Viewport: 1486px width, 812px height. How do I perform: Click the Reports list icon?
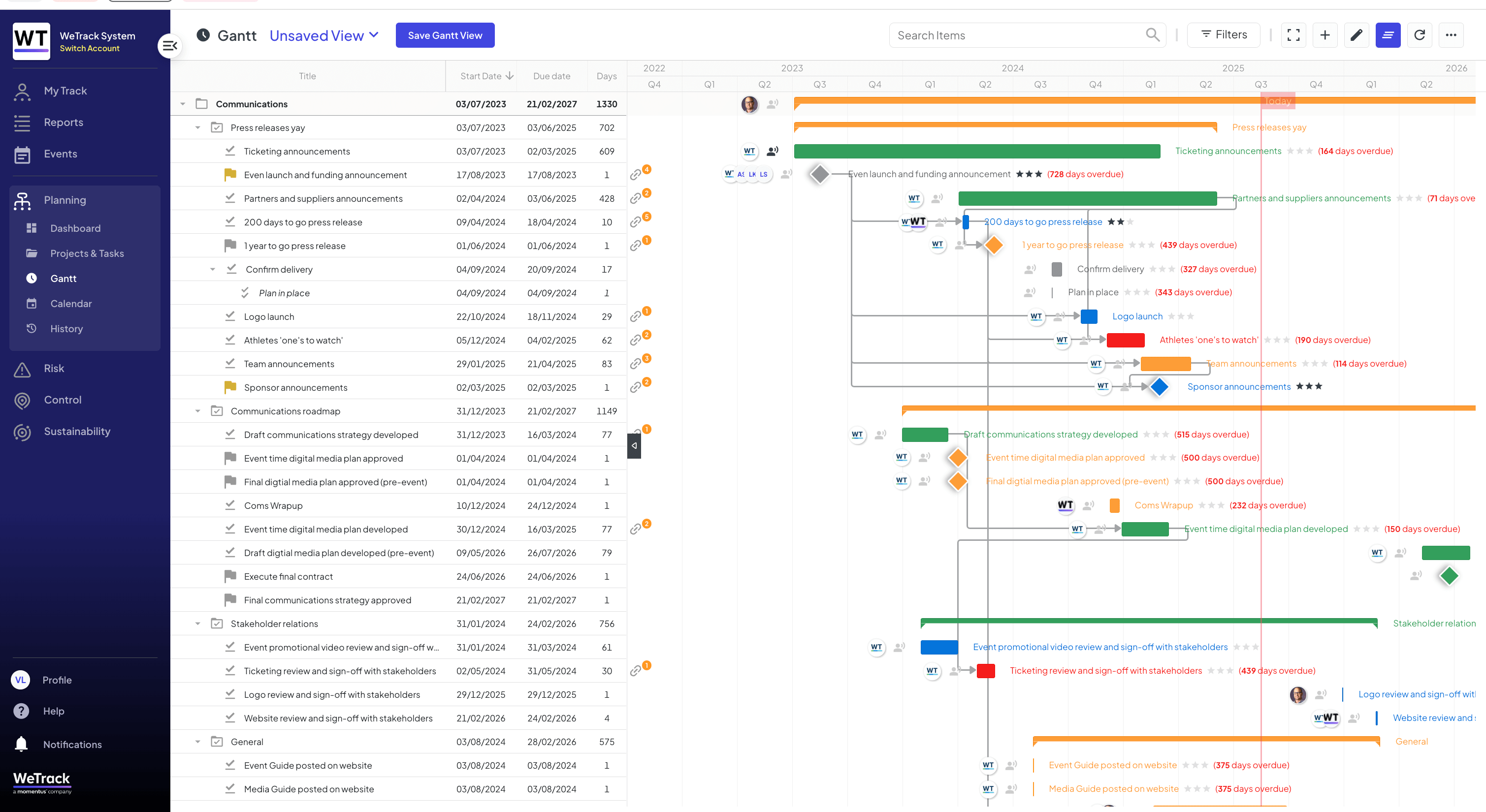(22, 123)
